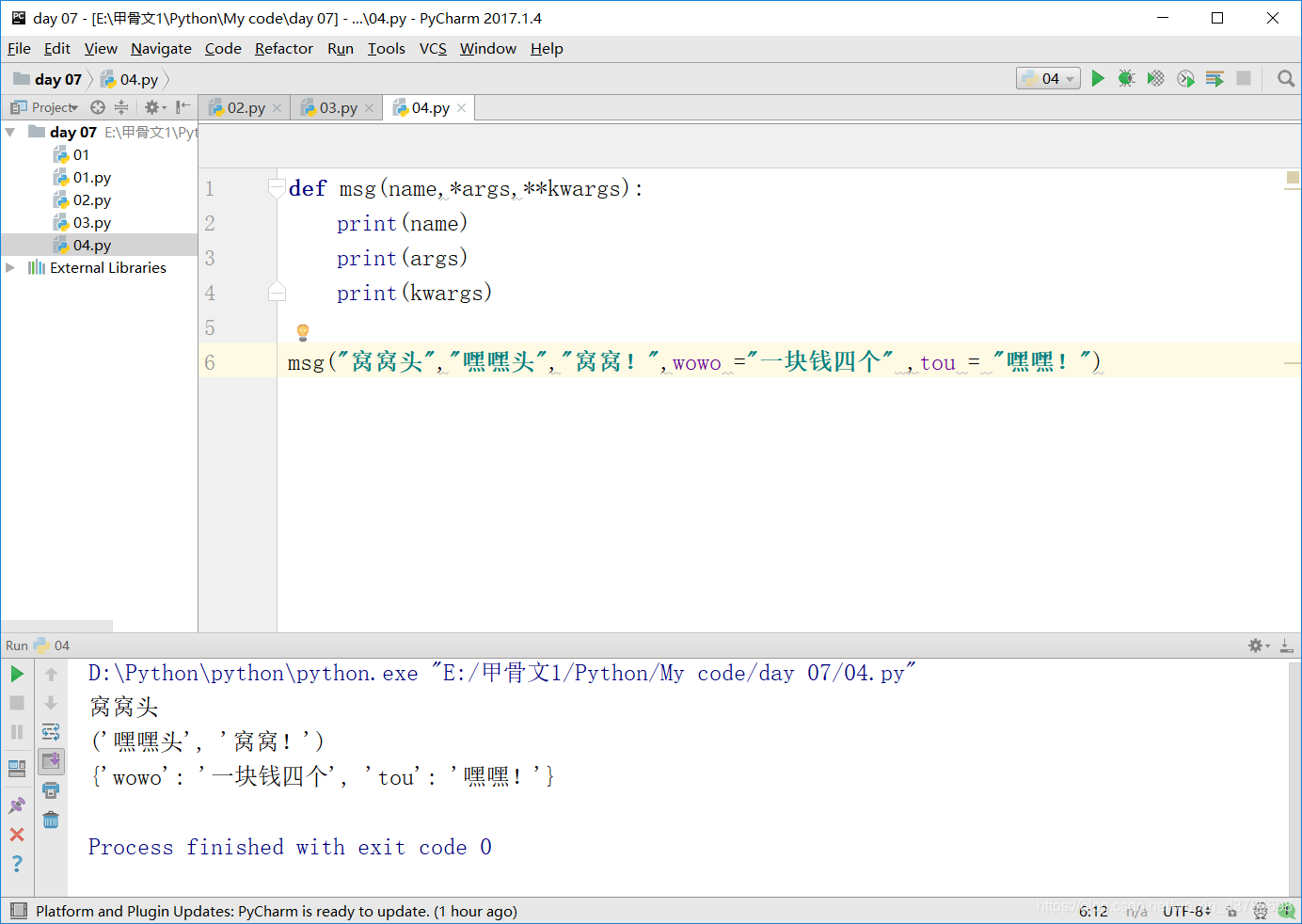Toggle Scroll to the end button
This screenshot has height=924, width=1302.
pos(51,761)
